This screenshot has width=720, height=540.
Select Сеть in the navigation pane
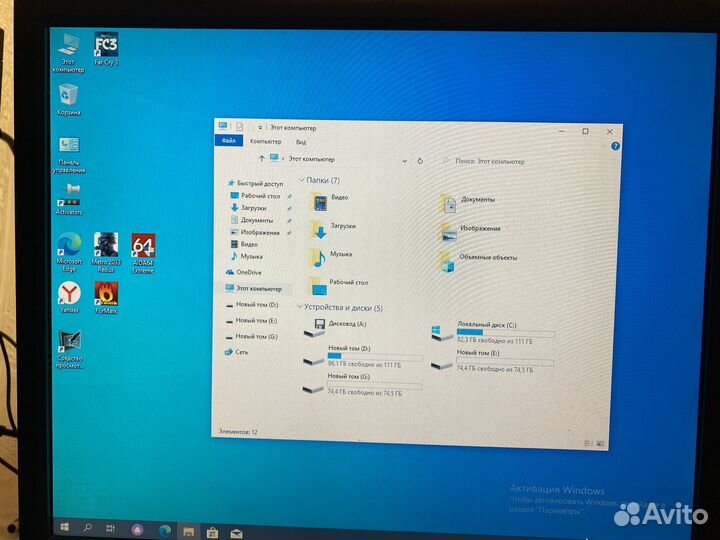click(x=241, y=352)
